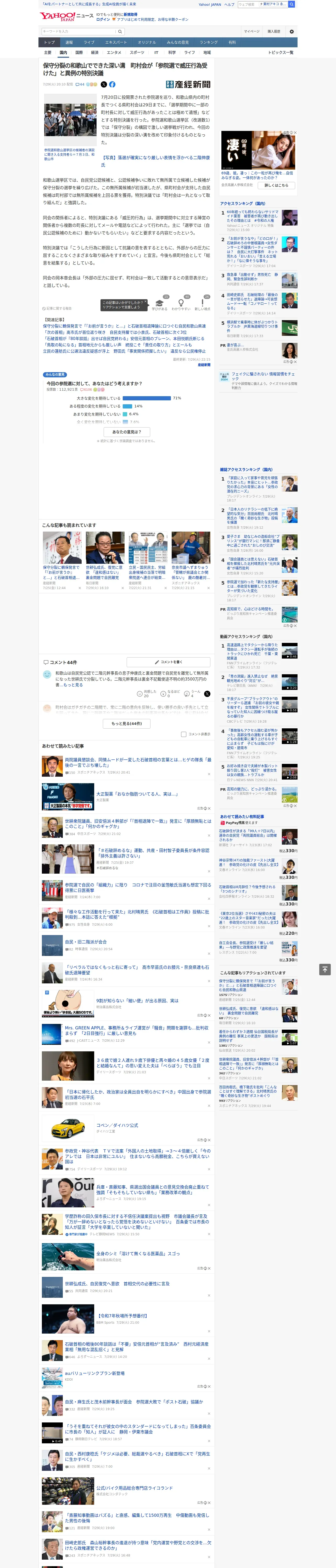Toggle the コメント非表示 checkbox

point(183,734)
